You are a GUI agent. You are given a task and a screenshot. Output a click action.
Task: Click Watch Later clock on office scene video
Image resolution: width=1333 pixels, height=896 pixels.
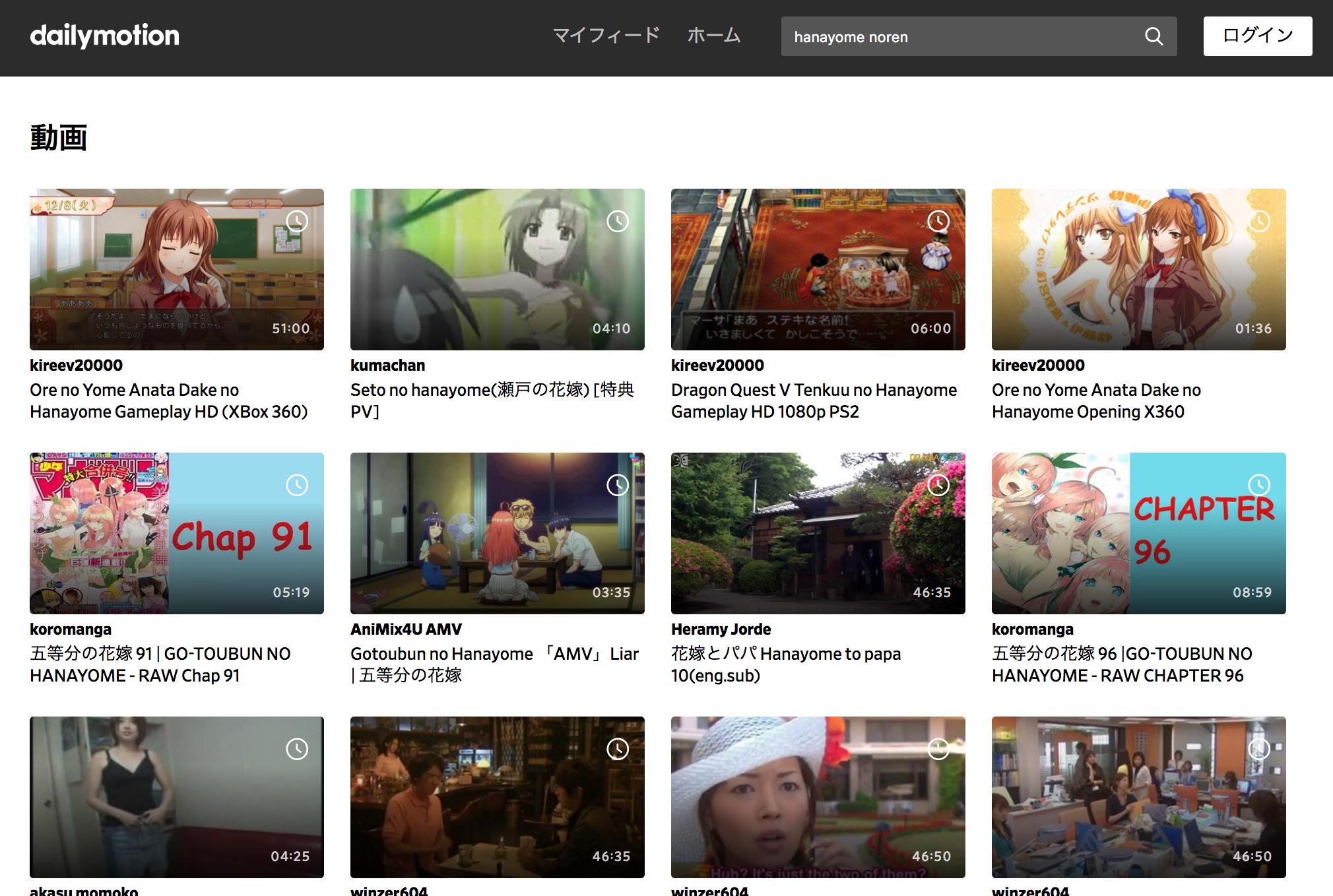(1259, 749)
